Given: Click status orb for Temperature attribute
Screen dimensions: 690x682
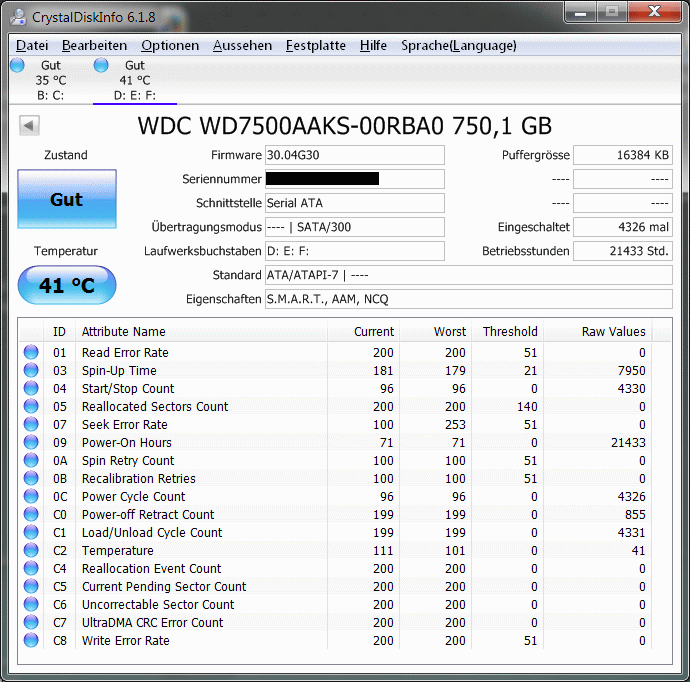Looking at the screenshot, I should click(31, 550).
